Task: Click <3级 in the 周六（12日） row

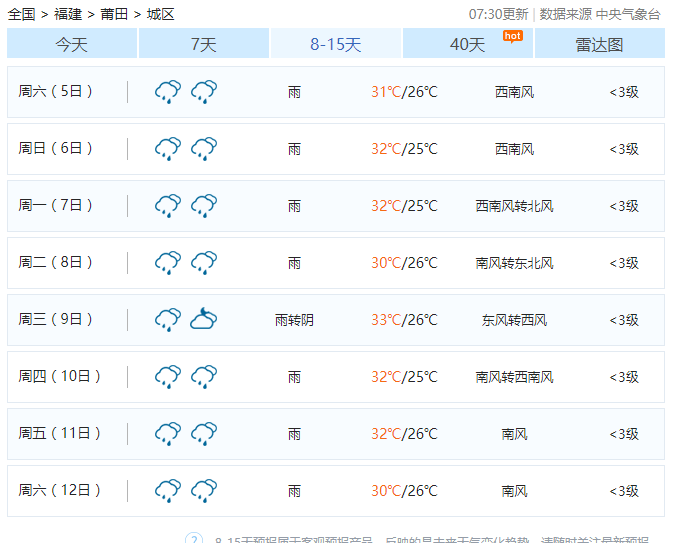Action: click(x=625, y=491)
